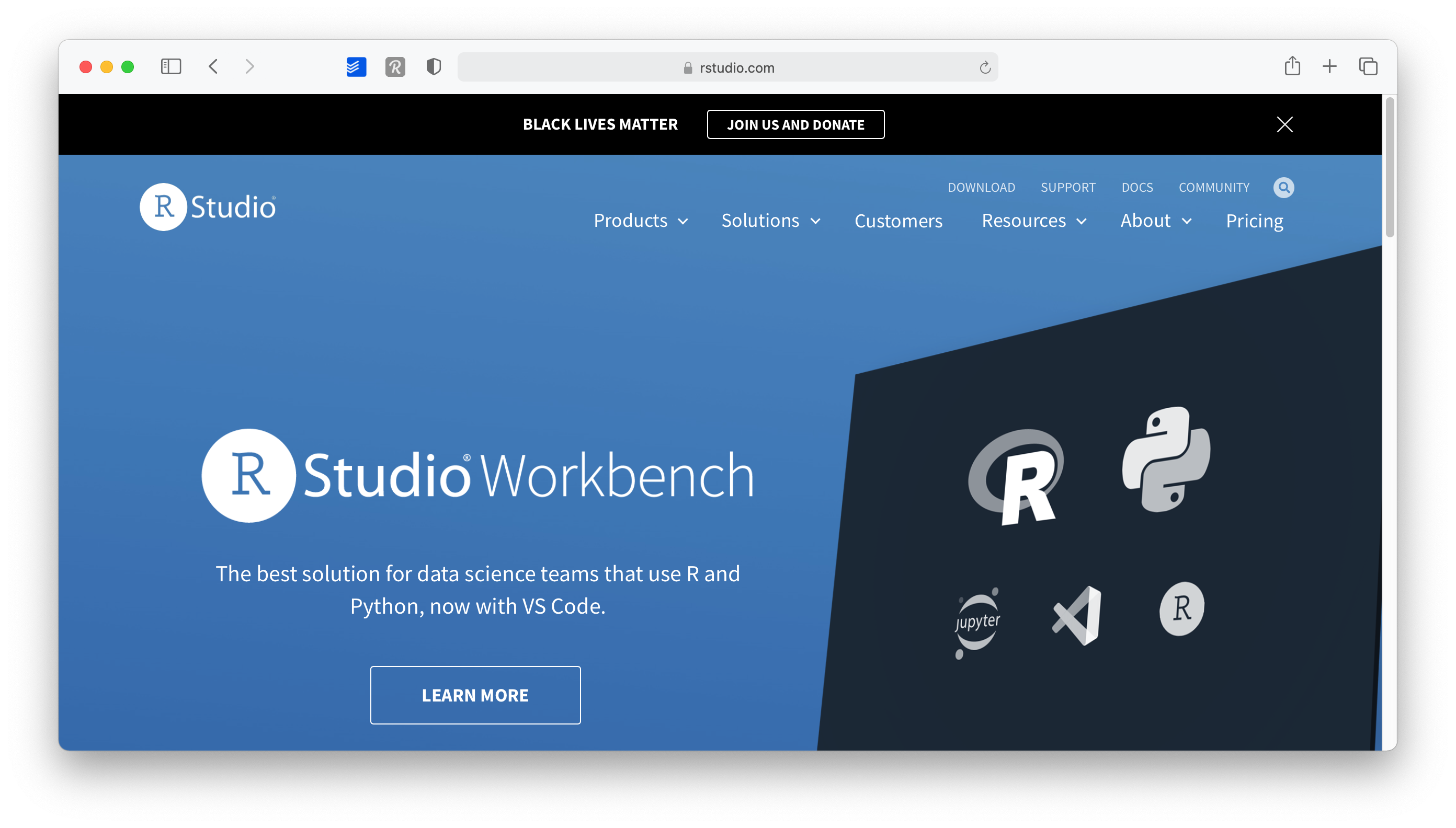Toggle the Safari sidebar button
The height and width of the screenshot is (828, 1456).
170,67
